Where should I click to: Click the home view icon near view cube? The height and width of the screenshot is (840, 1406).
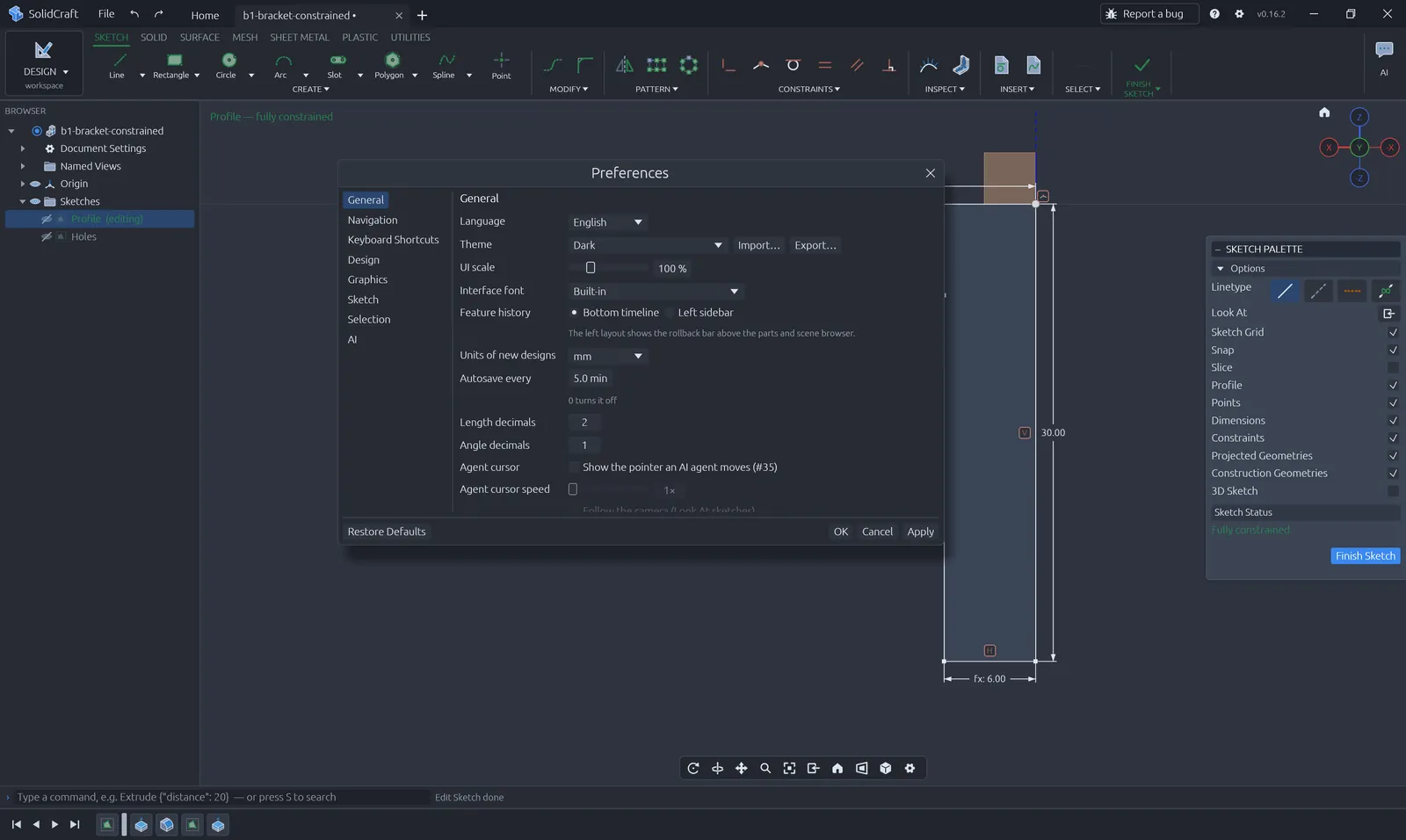click(x=1324, y=112)
